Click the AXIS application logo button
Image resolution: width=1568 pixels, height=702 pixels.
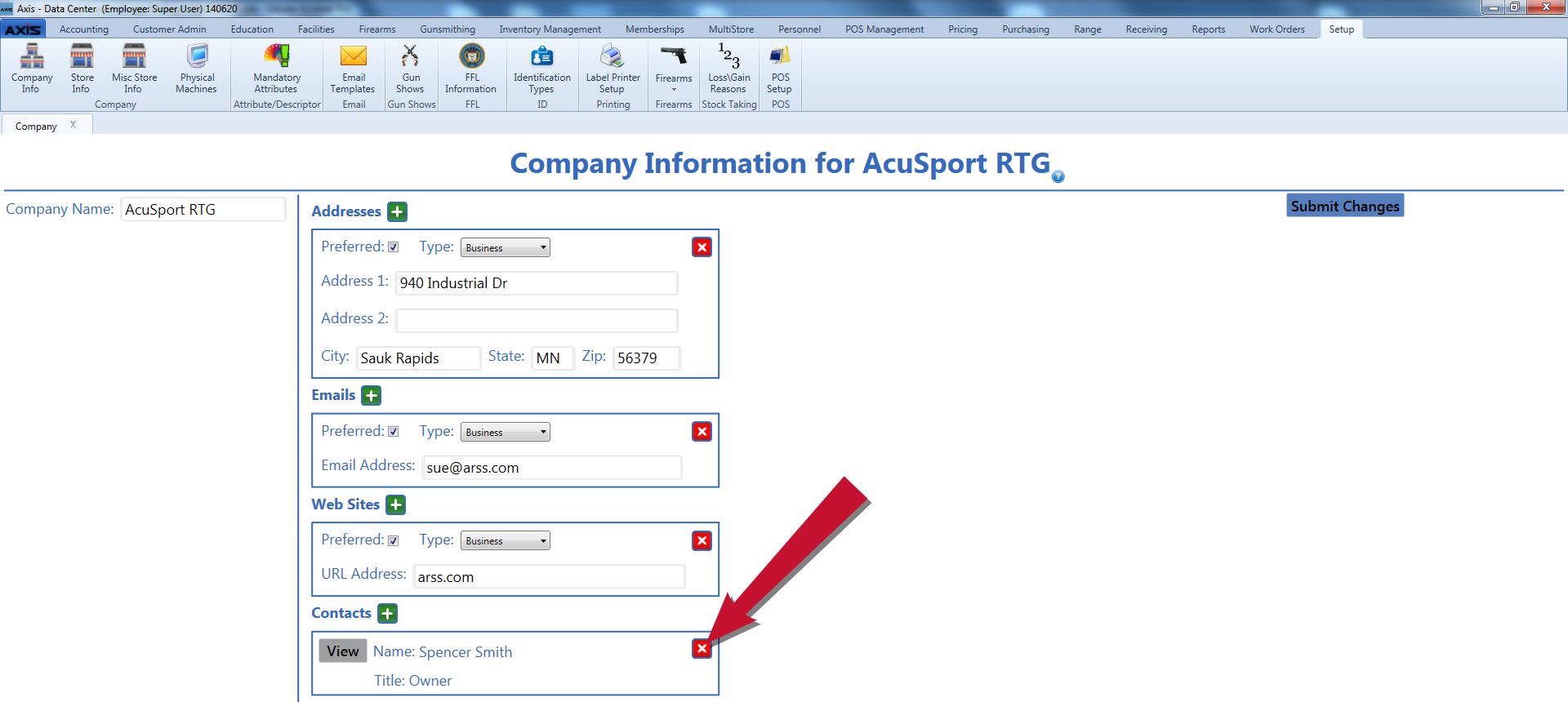tap(23, 29)
